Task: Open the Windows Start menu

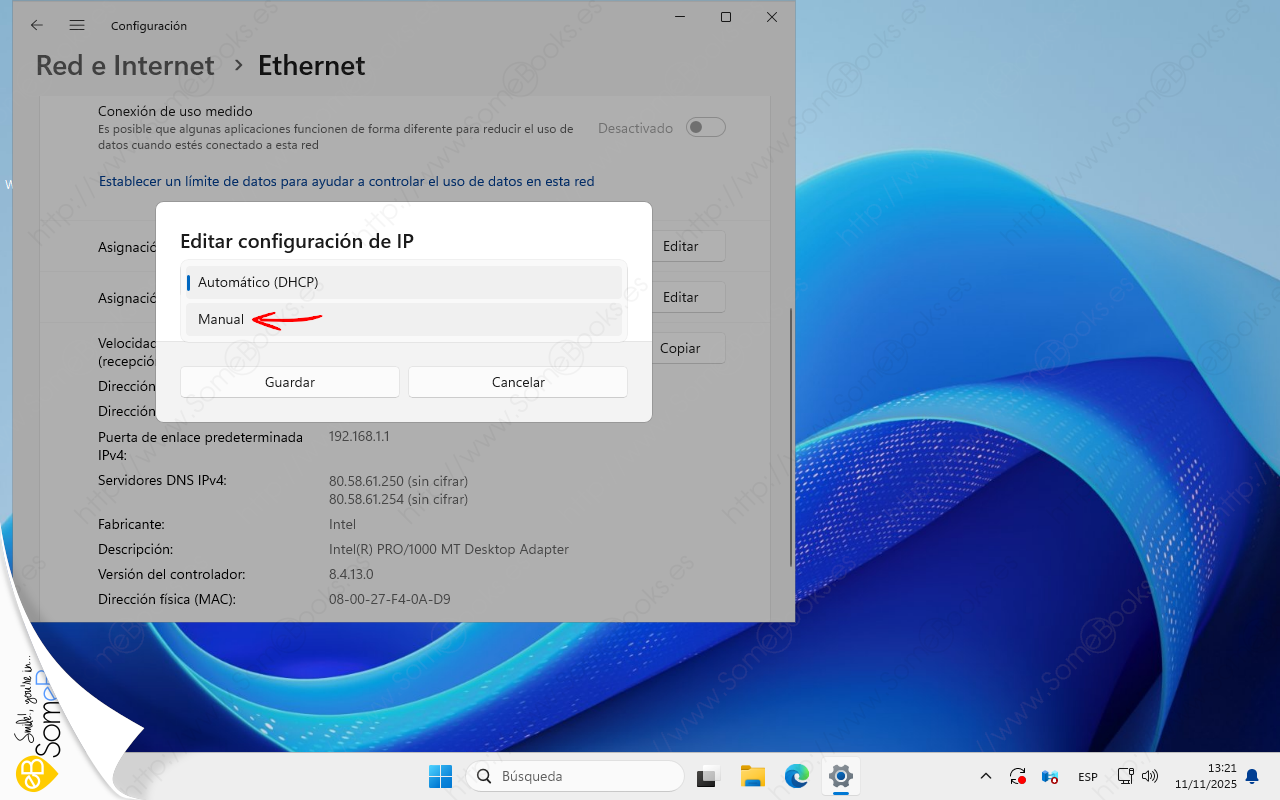Action: pyautogui.click(x=440, y=776)
